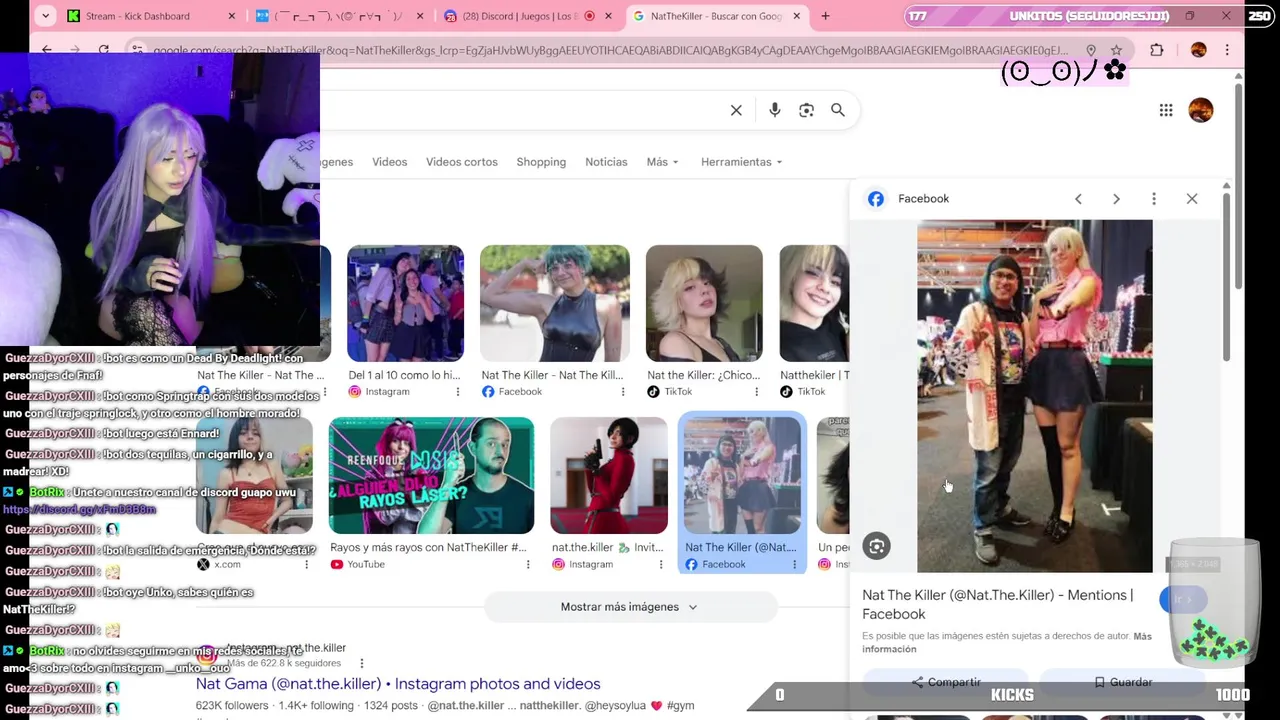
Task: Open the preview panel three-dot menu
Action: [x=1154, y=199]
